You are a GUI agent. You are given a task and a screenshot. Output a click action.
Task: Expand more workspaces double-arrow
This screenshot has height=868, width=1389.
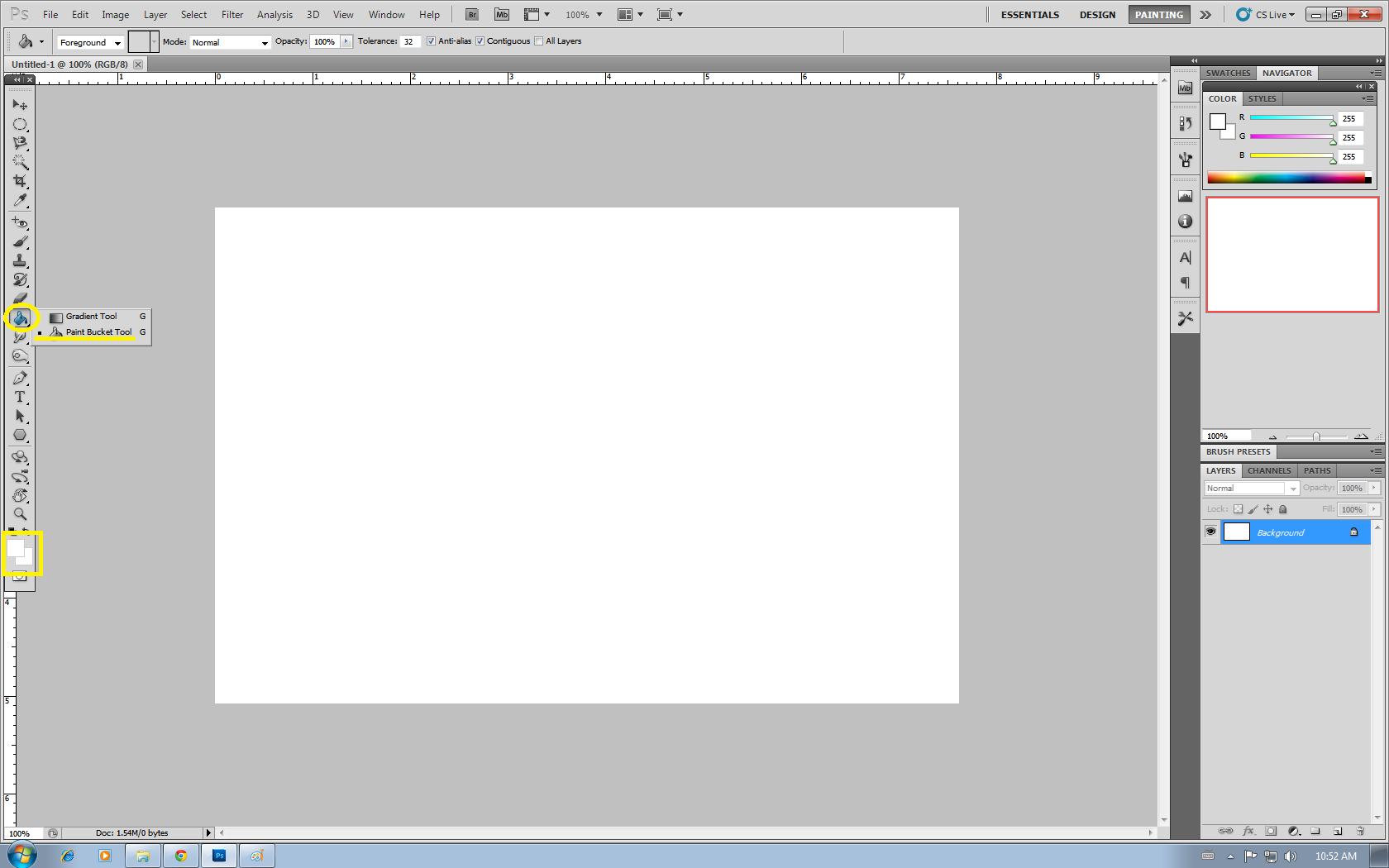pyautogui.click(x=1205, y=15)
